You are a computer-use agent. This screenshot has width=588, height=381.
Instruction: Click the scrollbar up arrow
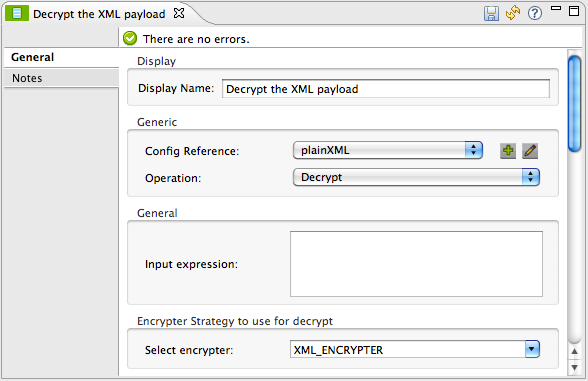pyautogui.click(x=574, y=352)
